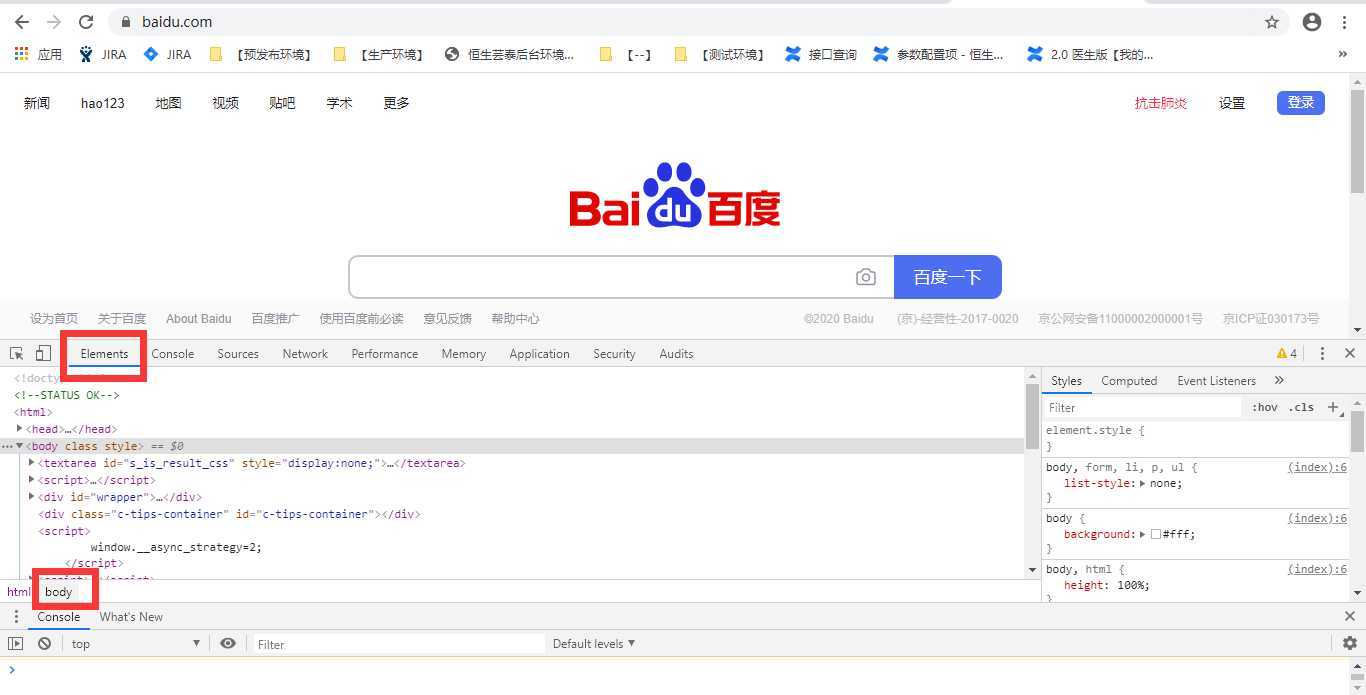Switch to the Console tab in DevTools
Image resolution: width=1366 pixels, height=695 pixels.
point(173,353)
